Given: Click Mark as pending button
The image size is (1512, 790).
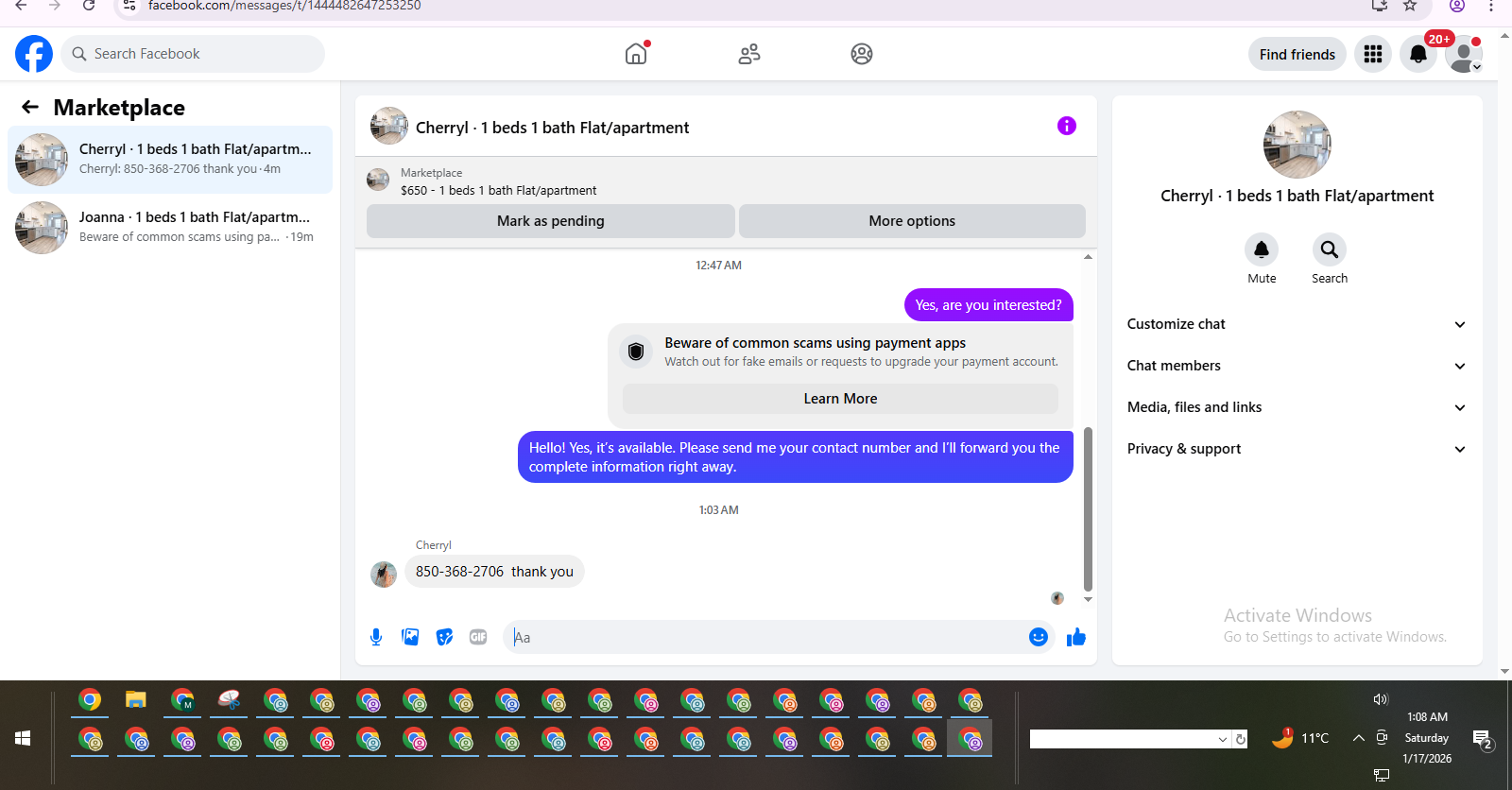Looking at the screenshot, I should pyautogui.click(x=551, y=221).
